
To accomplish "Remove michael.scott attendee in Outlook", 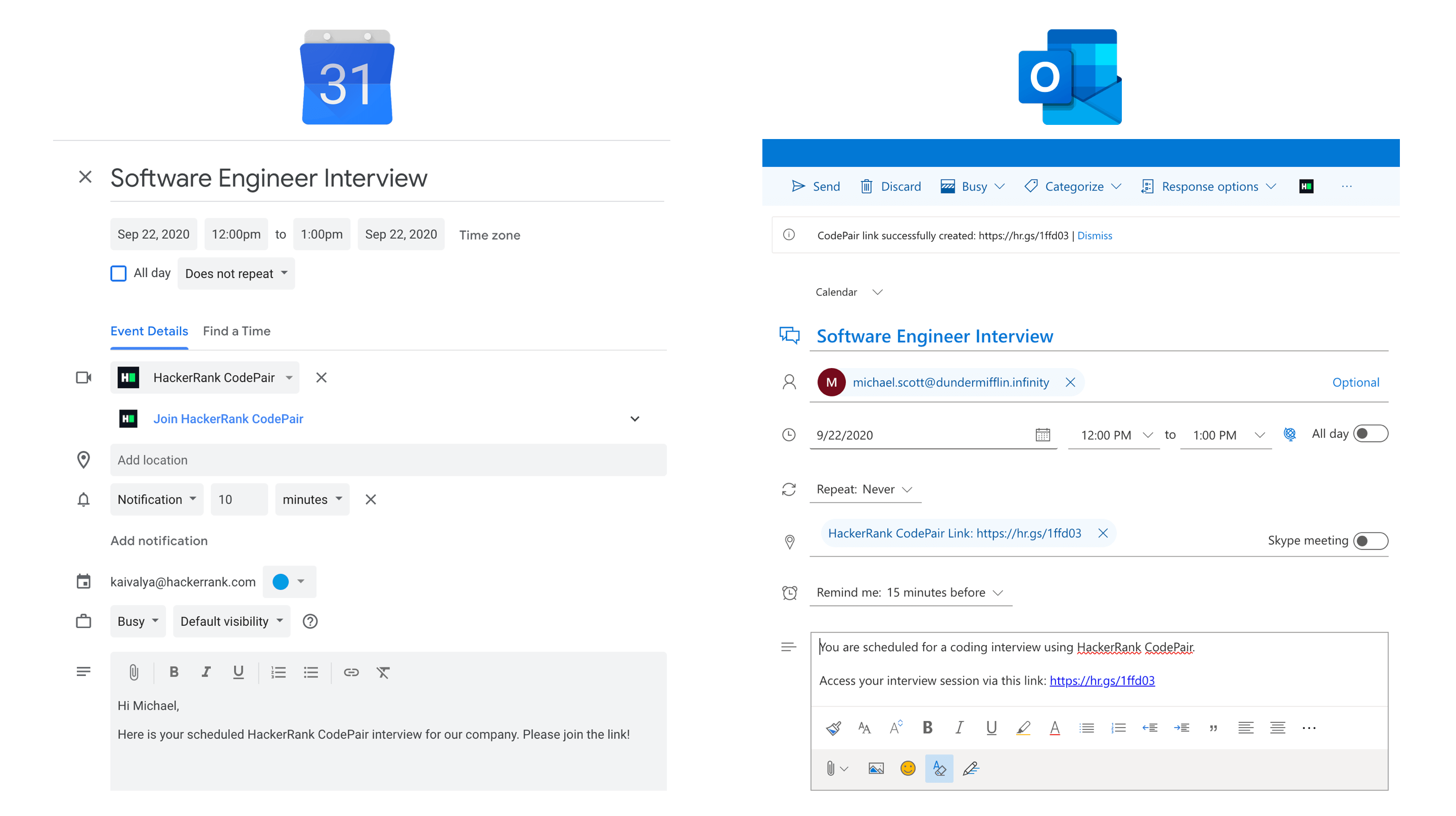I will click(x=1070, y=383).
